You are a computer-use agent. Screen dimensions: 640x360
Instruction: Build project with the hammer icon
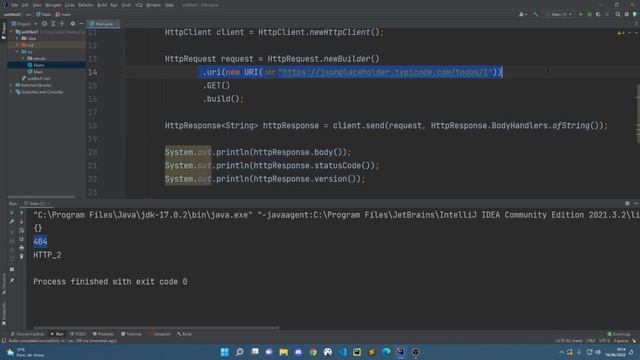(x=536, y=14)
